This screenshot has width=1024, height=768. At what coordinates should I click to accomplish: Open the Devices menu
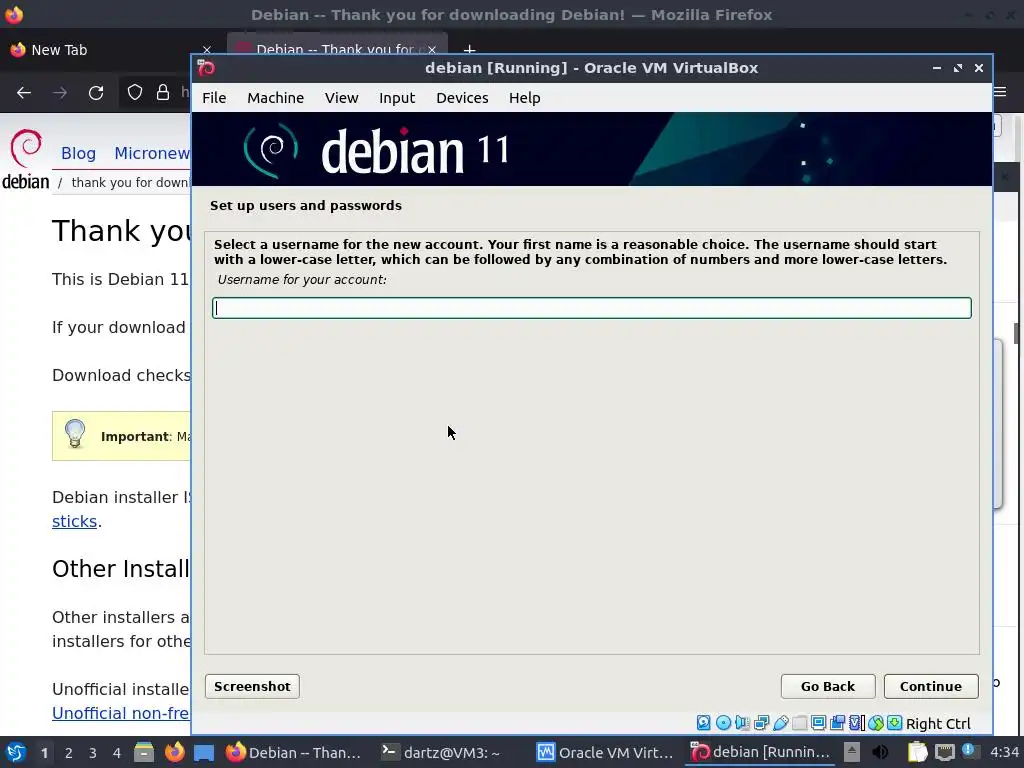tap(462, 98)
